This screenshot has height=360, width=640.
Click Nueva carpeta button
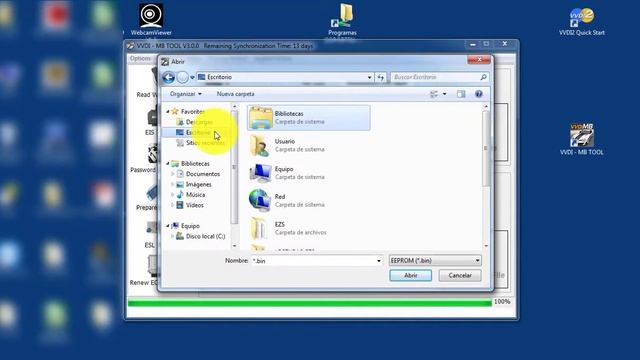pos(236,94)
